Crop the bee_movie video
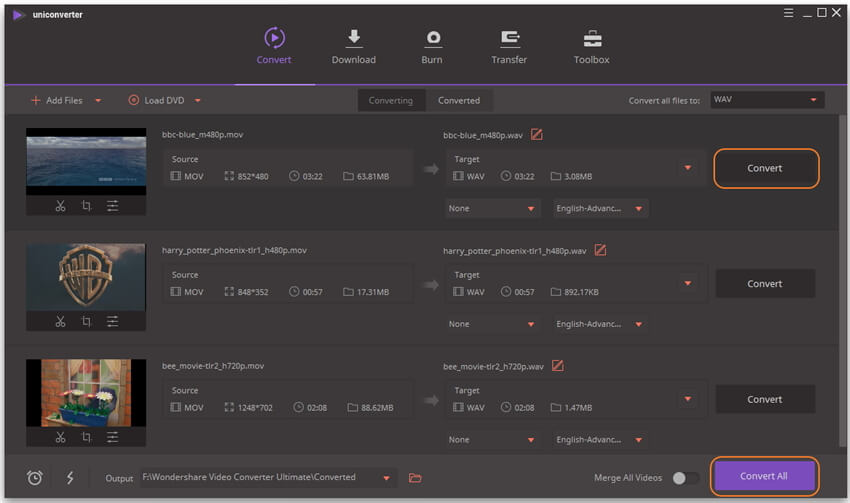 [86, 437]
